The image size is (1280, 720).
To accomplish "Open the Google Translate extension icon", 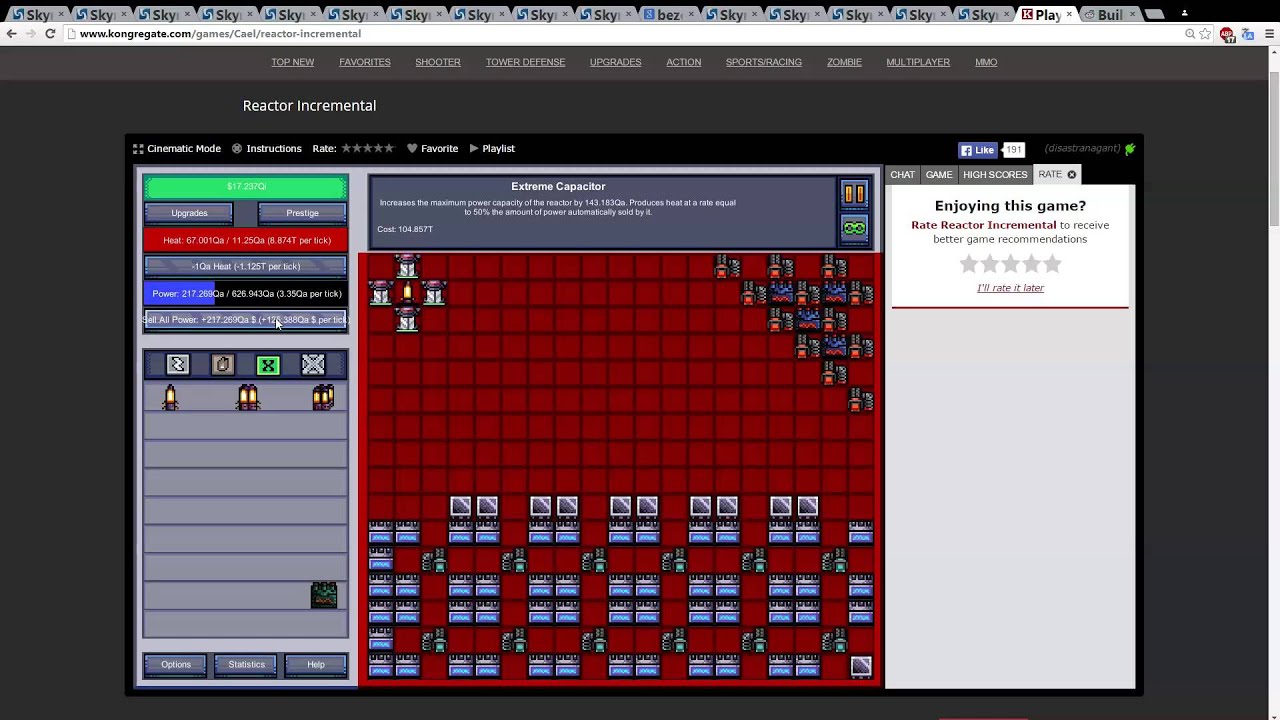I will click(1248, 34).
